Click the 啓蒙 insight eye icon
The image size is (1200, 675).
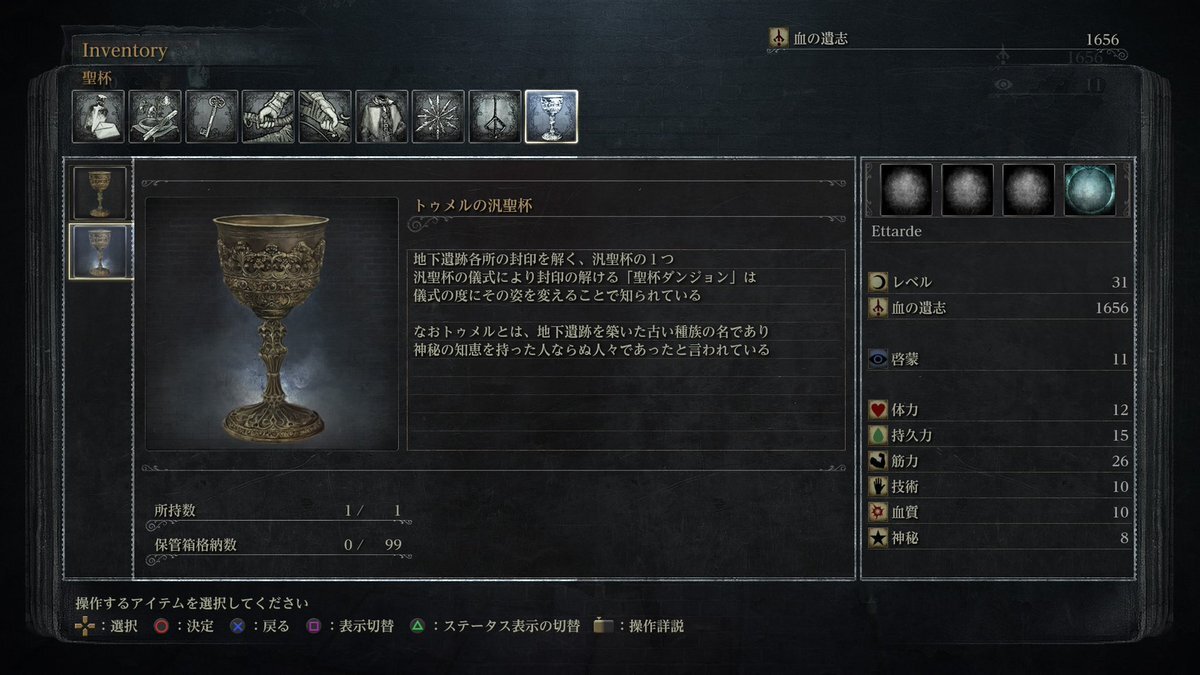pyautogui.click(x=878, y=359)
